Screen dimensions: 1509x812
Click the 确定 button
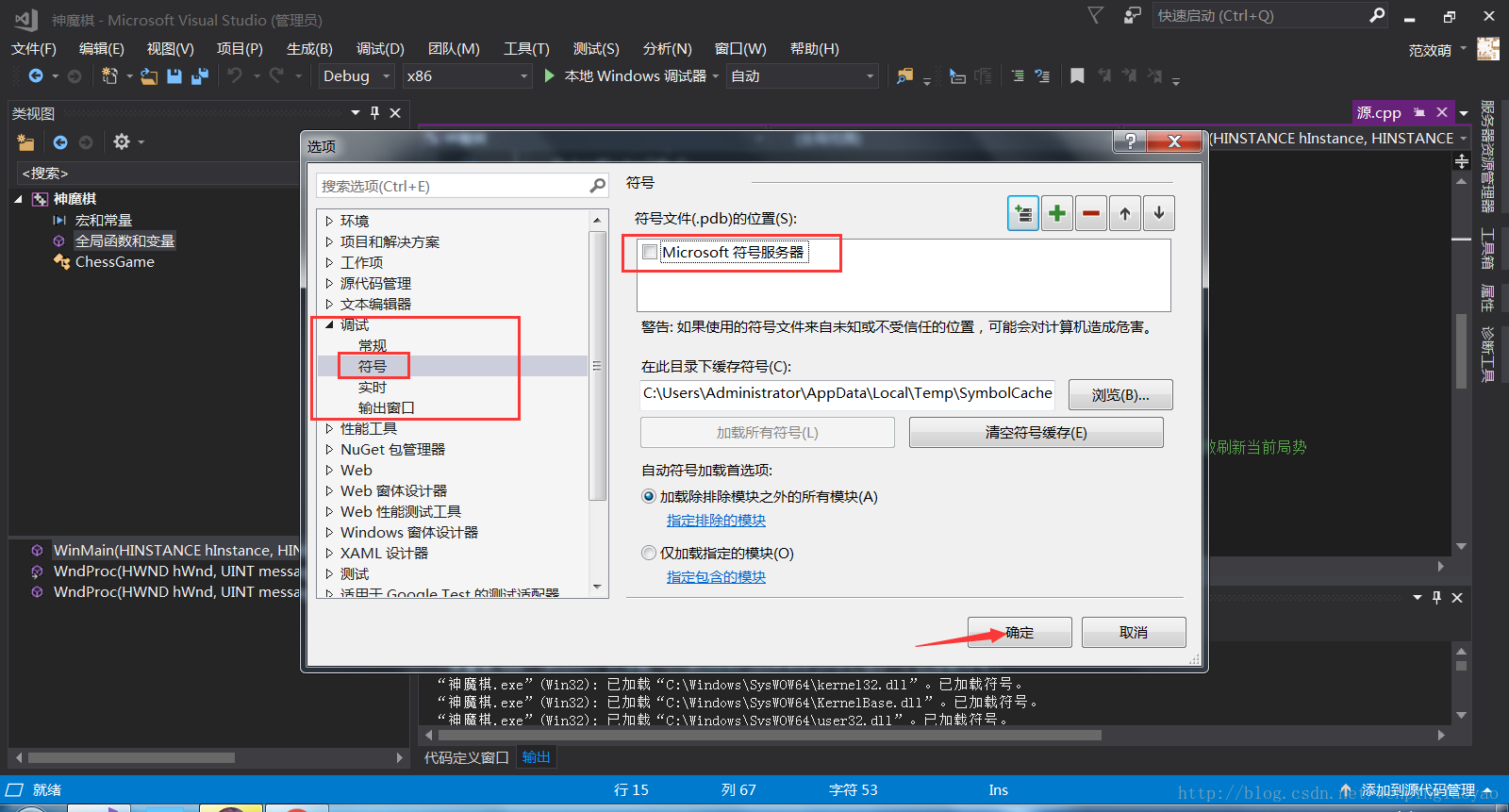1019,632
